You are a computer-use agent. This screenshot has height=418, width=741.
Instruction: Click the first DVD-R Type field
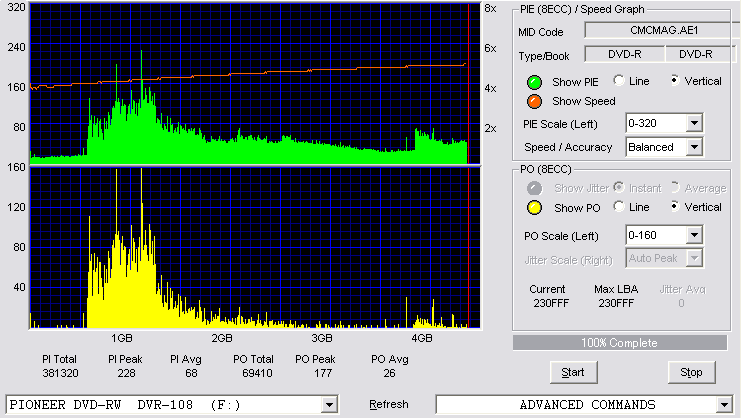point(624,54)
